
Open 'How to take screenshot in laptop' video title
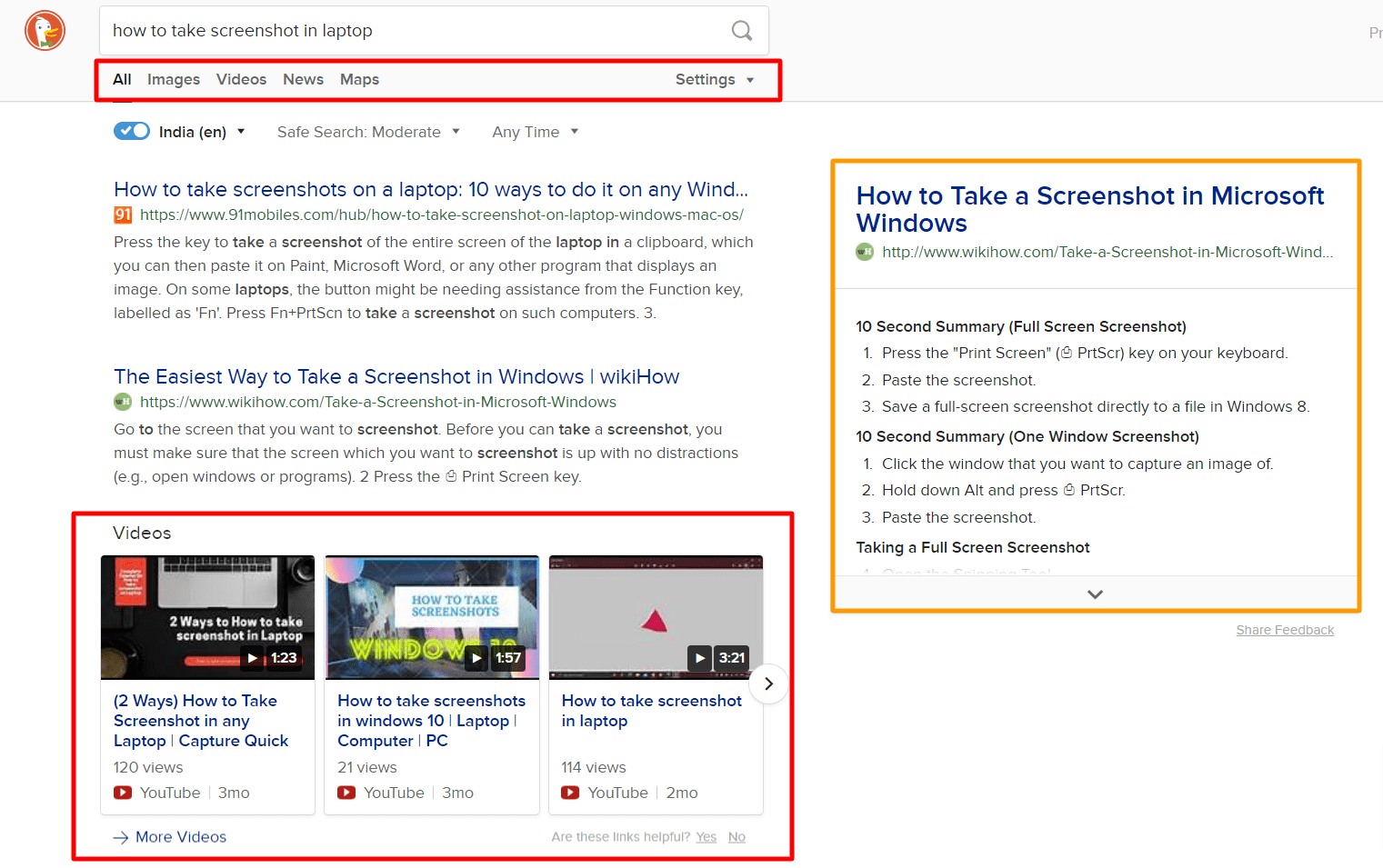(652, 711)
